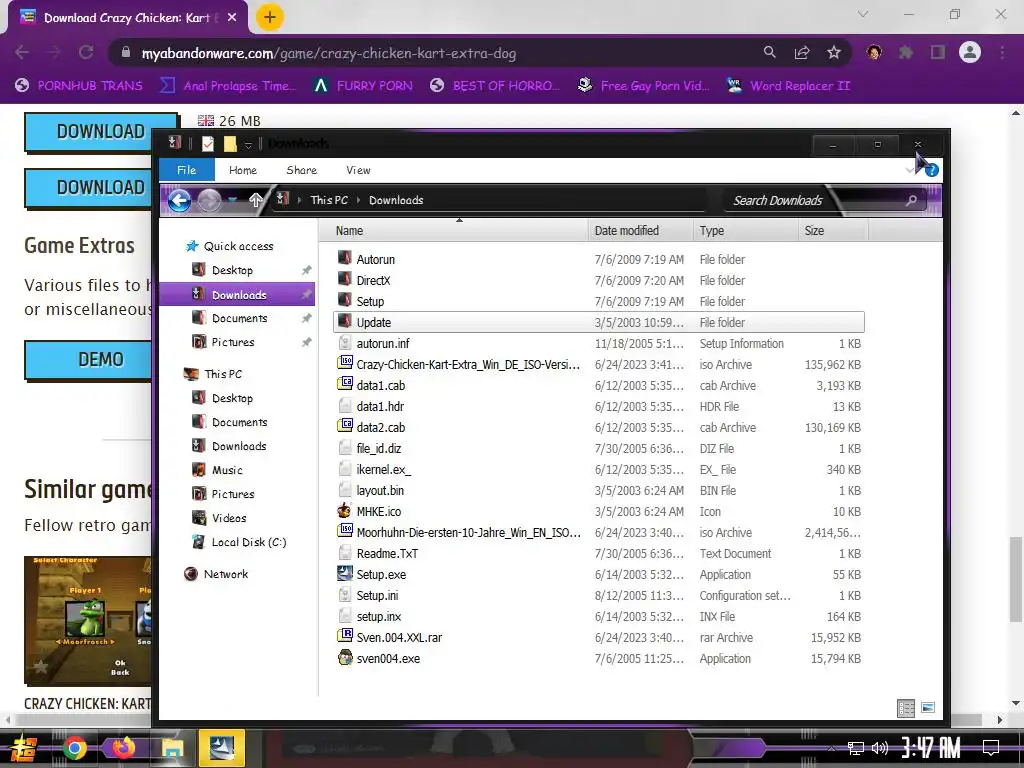The width and height of the screenshot is (1024, 768).
Task: Show hidden system tray icons chevron
Action: coord(831,748)
